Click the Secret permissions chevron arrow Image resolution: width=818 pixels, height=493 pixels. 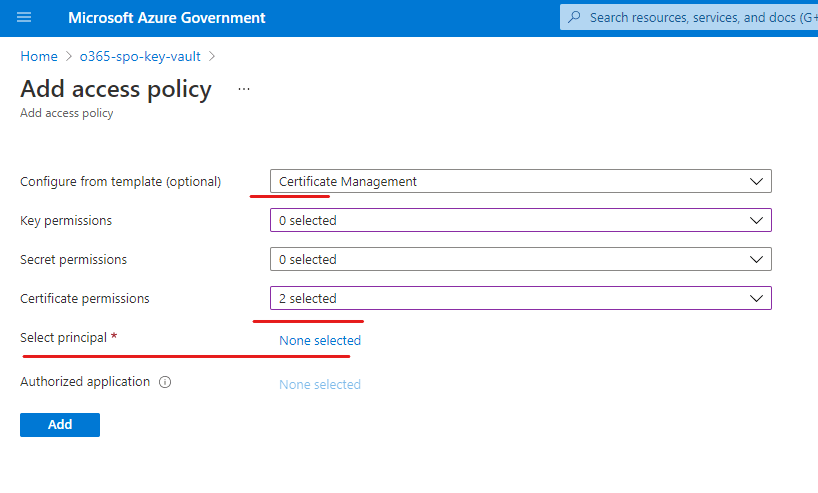tap(756, 259)
